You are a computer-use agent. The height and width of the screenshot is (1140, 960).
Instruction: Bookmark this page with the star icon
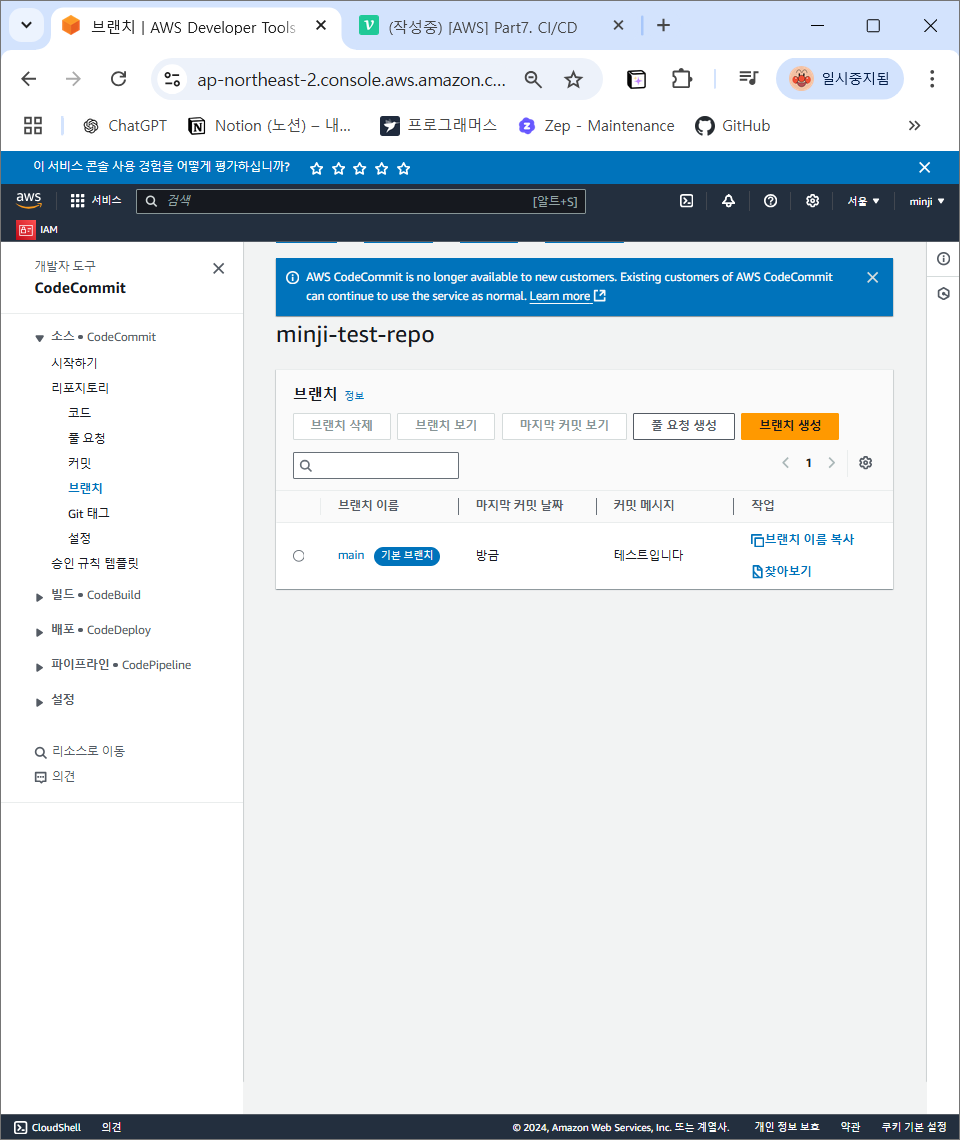click(573, 79)
